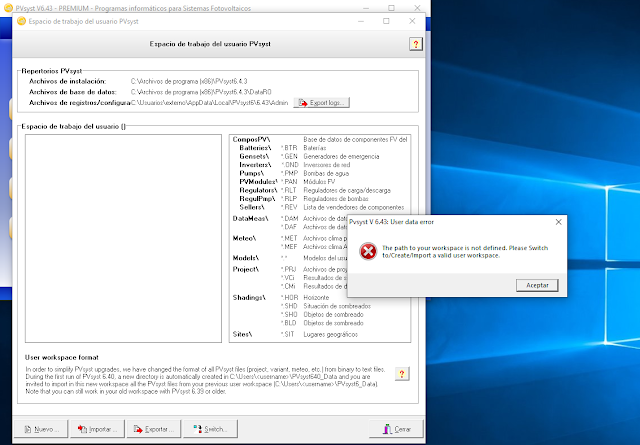Click the *.HOR Horizonte row
640x445 pixels.
click(305, 297)
